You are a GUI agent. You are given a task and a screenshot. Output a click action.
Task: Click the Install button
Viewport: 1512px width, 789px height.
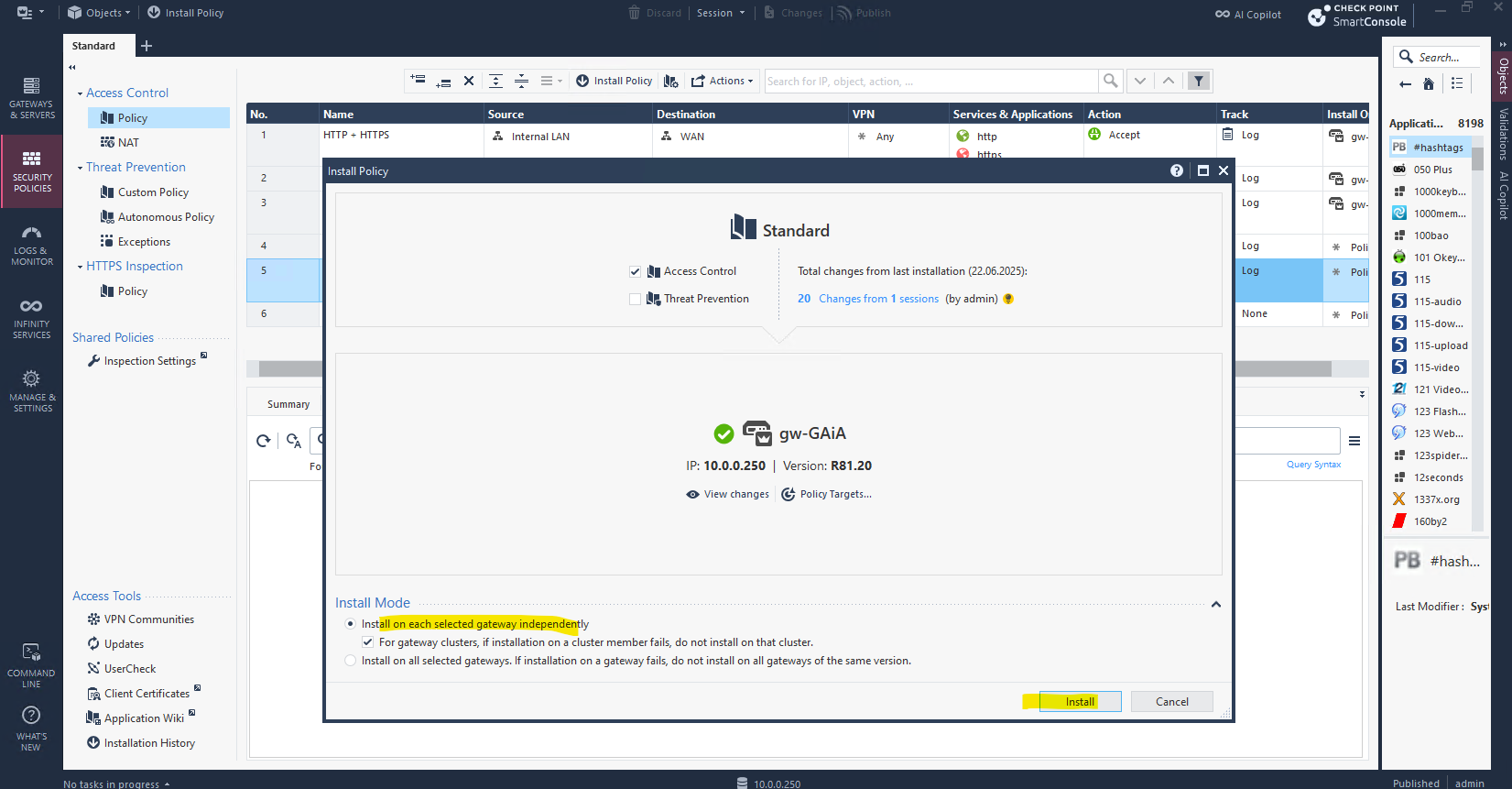coord(1080,701)
